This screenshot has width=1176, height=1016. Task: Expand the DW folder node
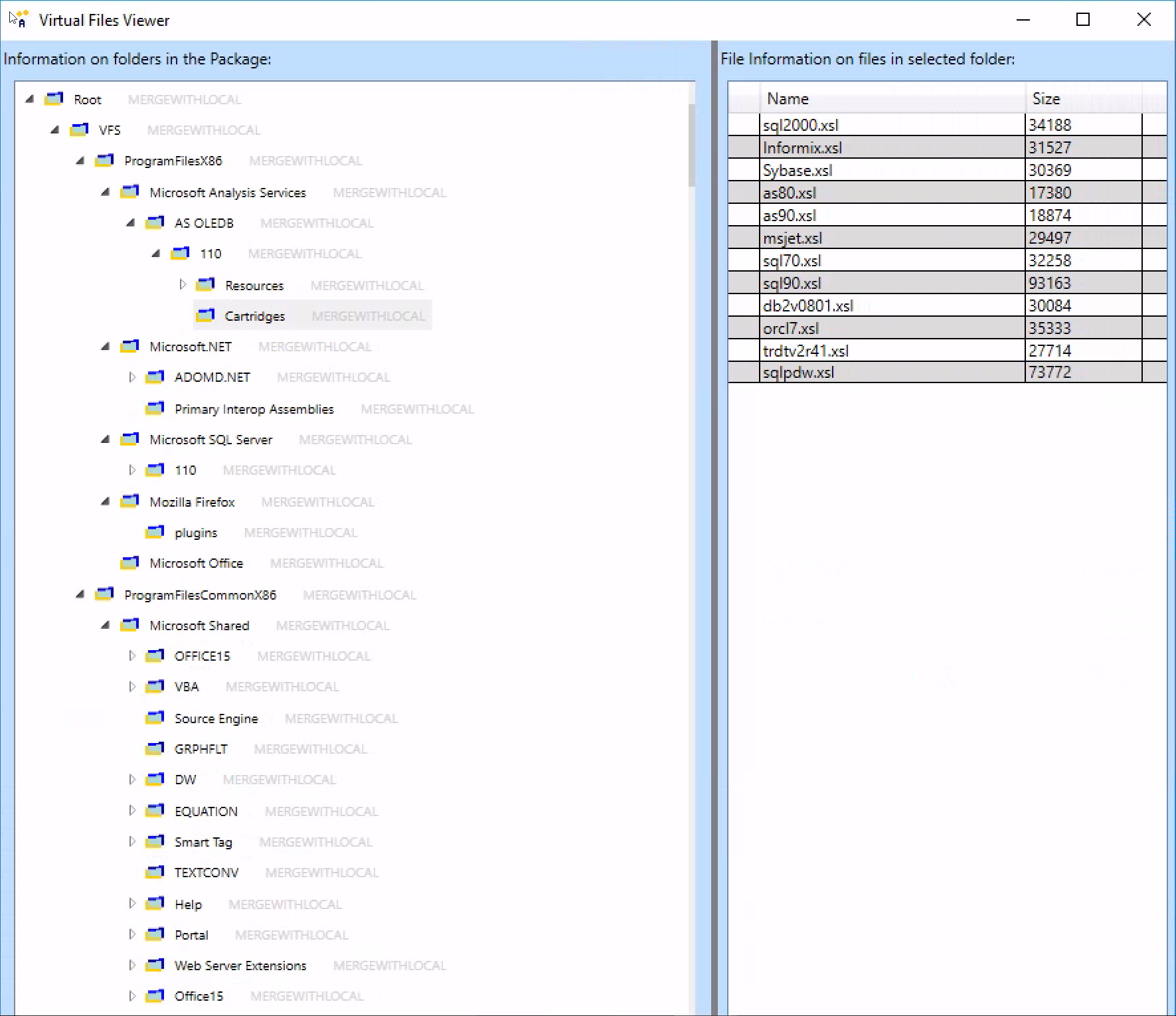(132, 779)
